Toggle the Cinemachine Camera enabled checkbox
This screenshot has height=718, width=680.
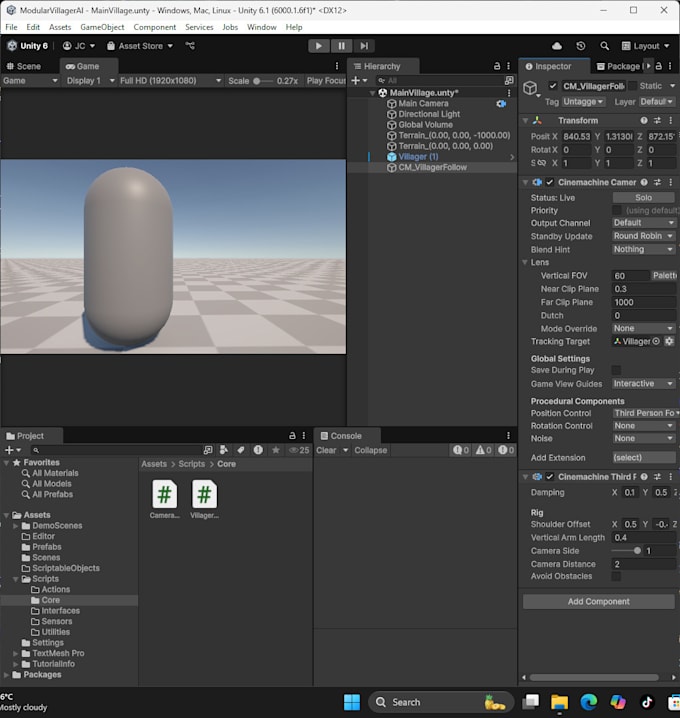[x=549, y=182]
